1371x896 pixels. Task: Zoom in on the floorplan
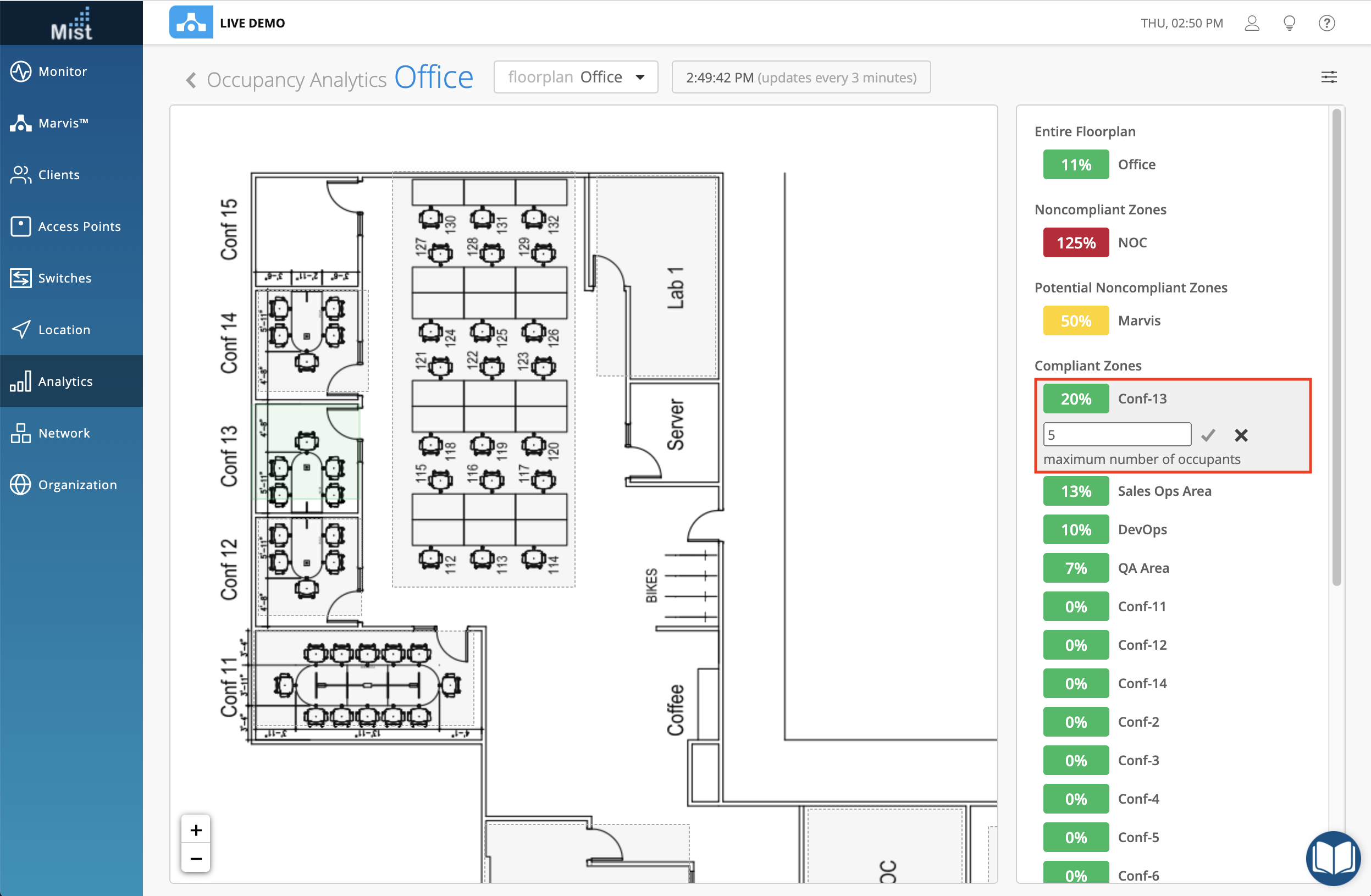[196, 829]
